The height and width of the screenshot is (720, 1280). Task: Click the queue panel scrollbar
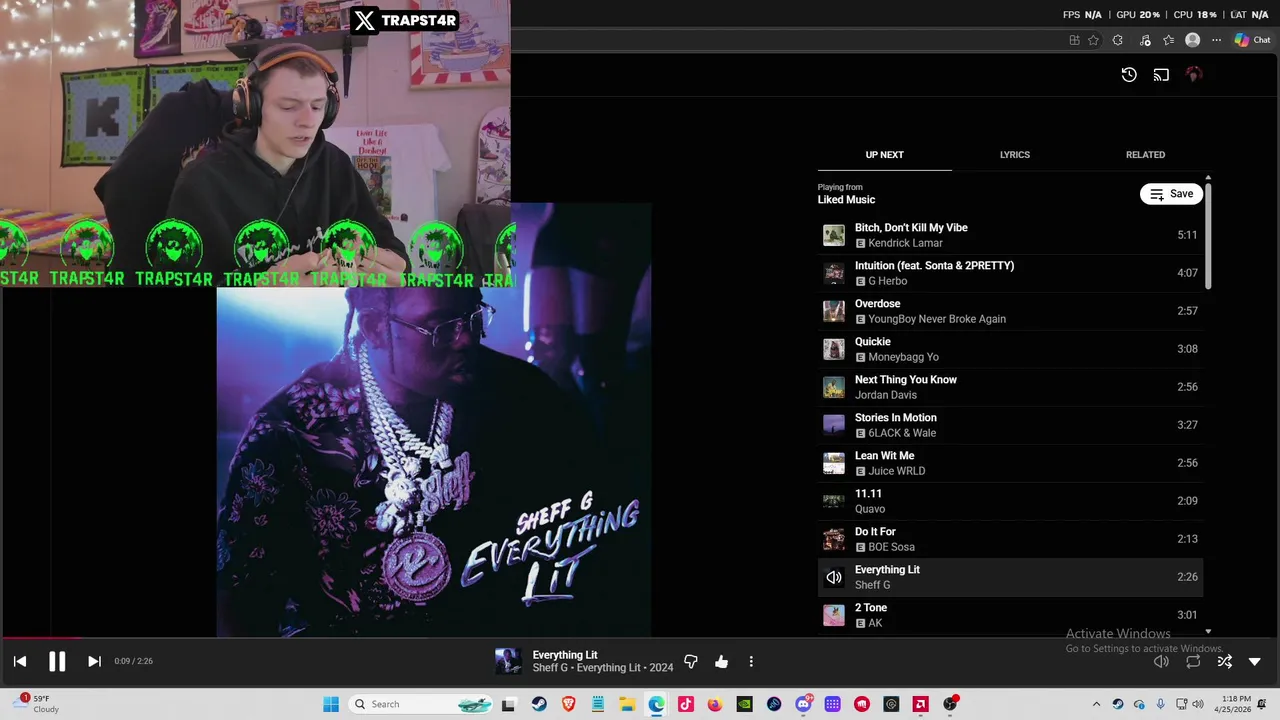click(1208, 237)
